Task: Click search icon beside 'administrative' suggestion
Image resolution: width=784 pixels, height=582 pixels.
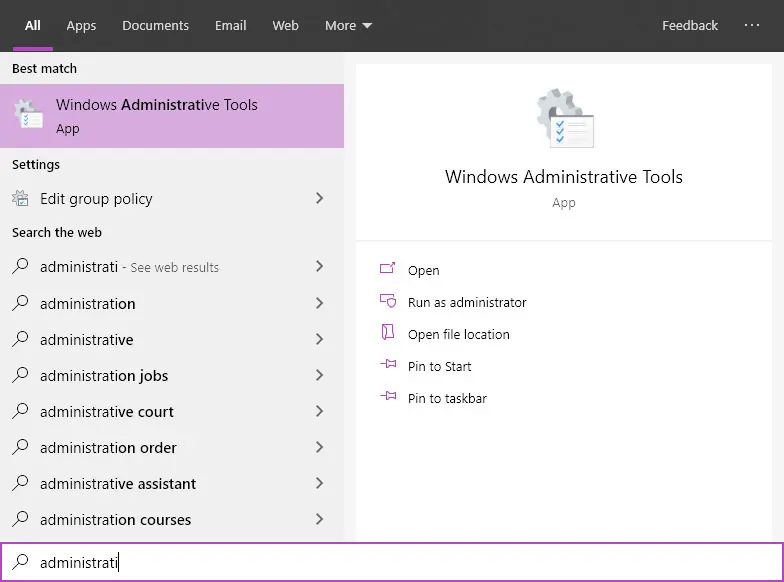Action: 20,339
